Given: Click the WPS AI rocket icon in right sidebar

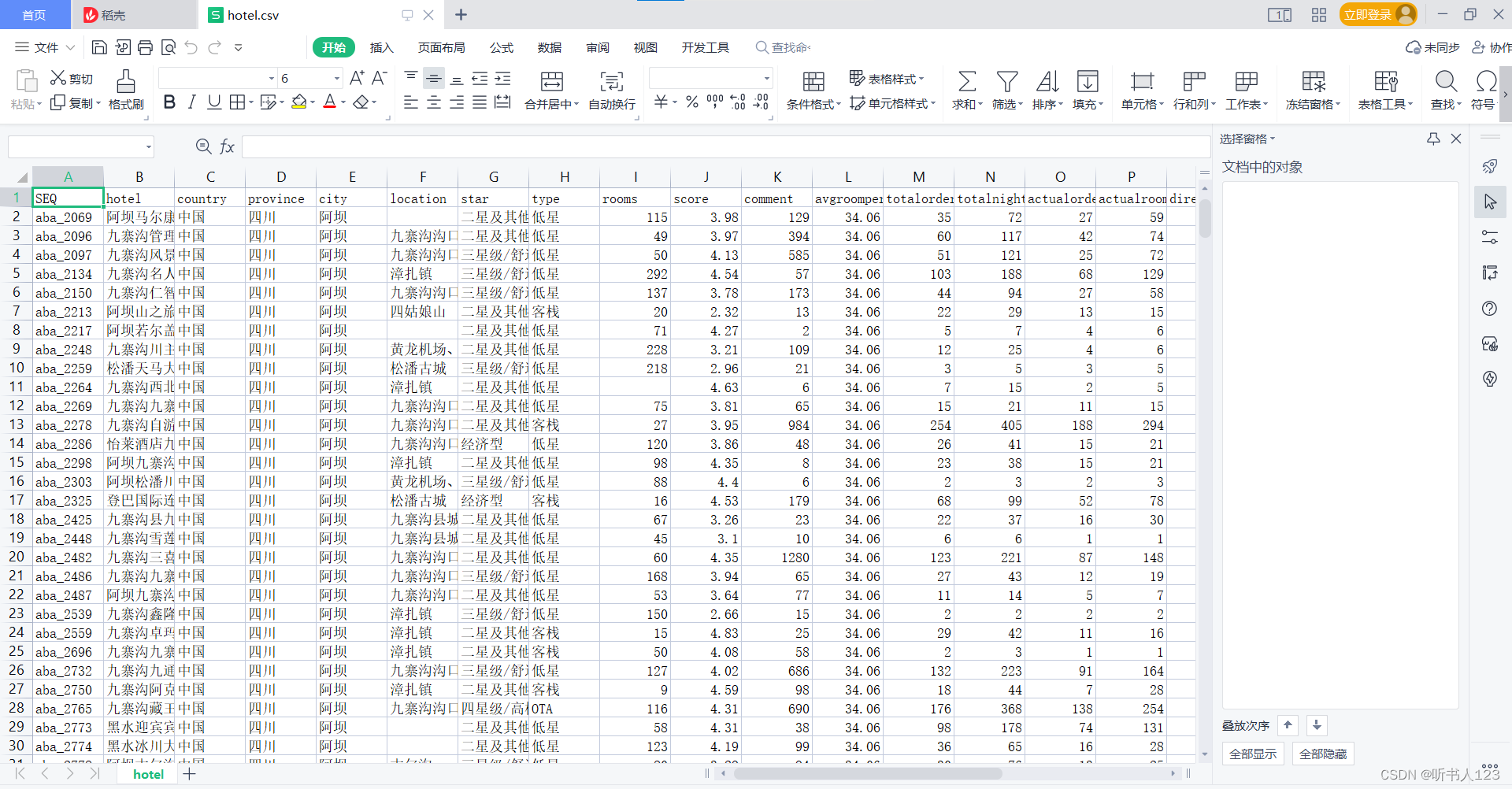Looking at the screenshot, I should [1490, 166].
